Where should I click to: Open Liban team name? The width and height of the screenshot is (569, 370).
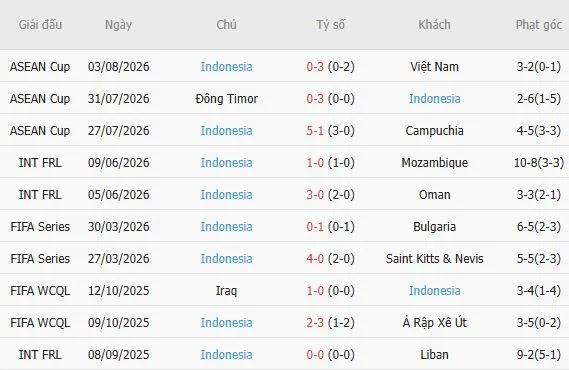(x=434, y=354)
